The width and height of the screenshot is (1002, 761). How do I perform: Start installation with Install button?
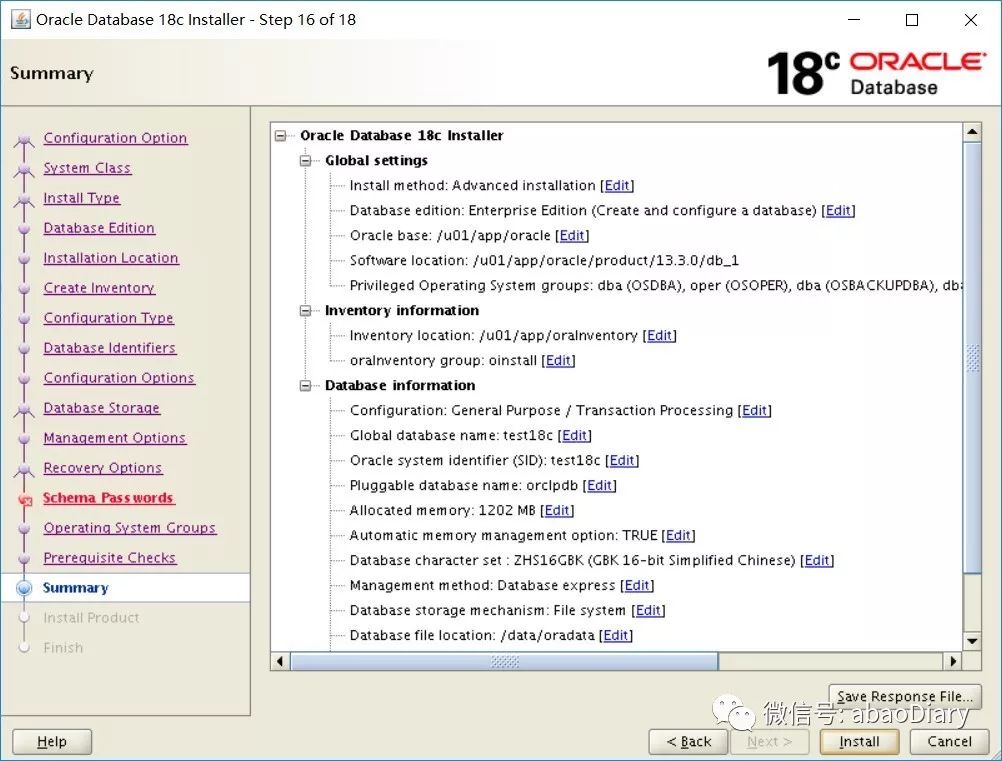pos(859,742)
